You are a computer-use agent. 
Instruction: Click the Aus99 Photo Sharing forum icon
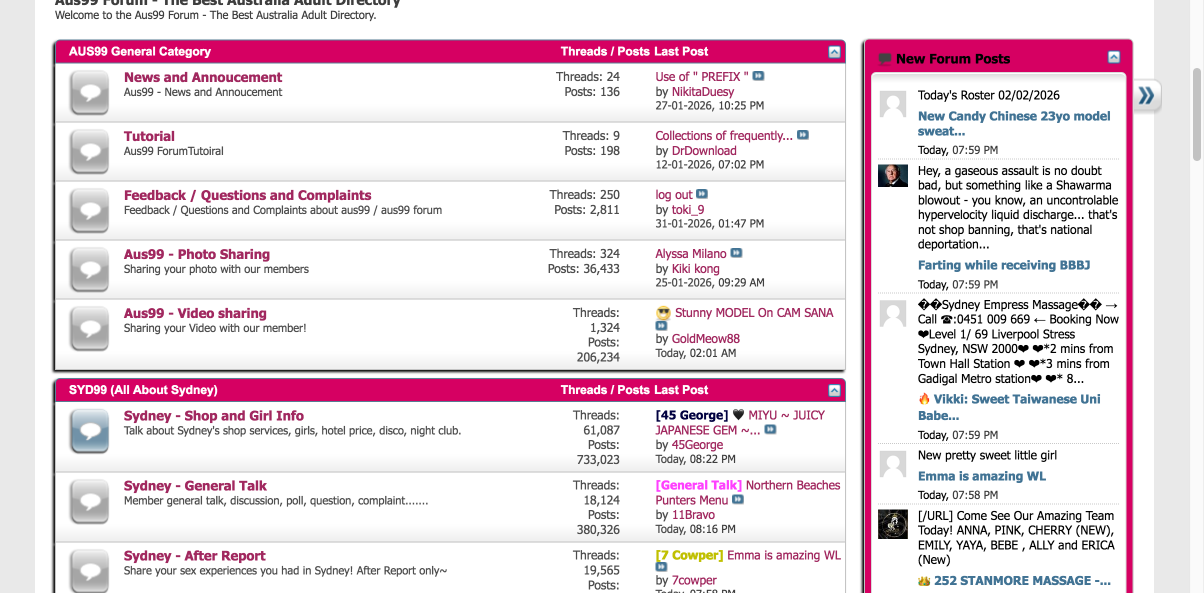pyautogui.click(x=90, y=270)
